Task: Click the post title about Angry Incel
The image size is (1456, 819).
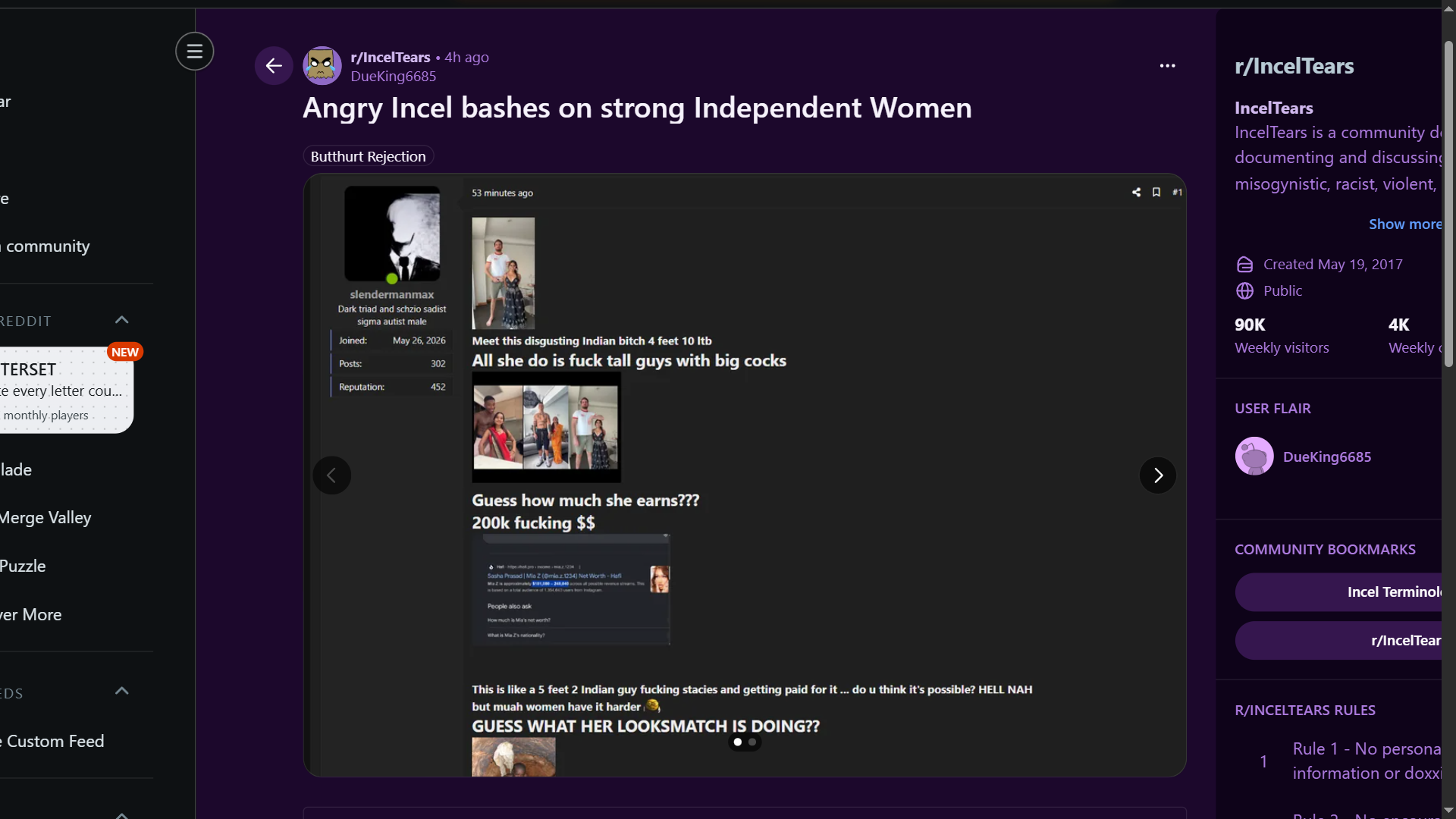Action: [x=637, y=108]
